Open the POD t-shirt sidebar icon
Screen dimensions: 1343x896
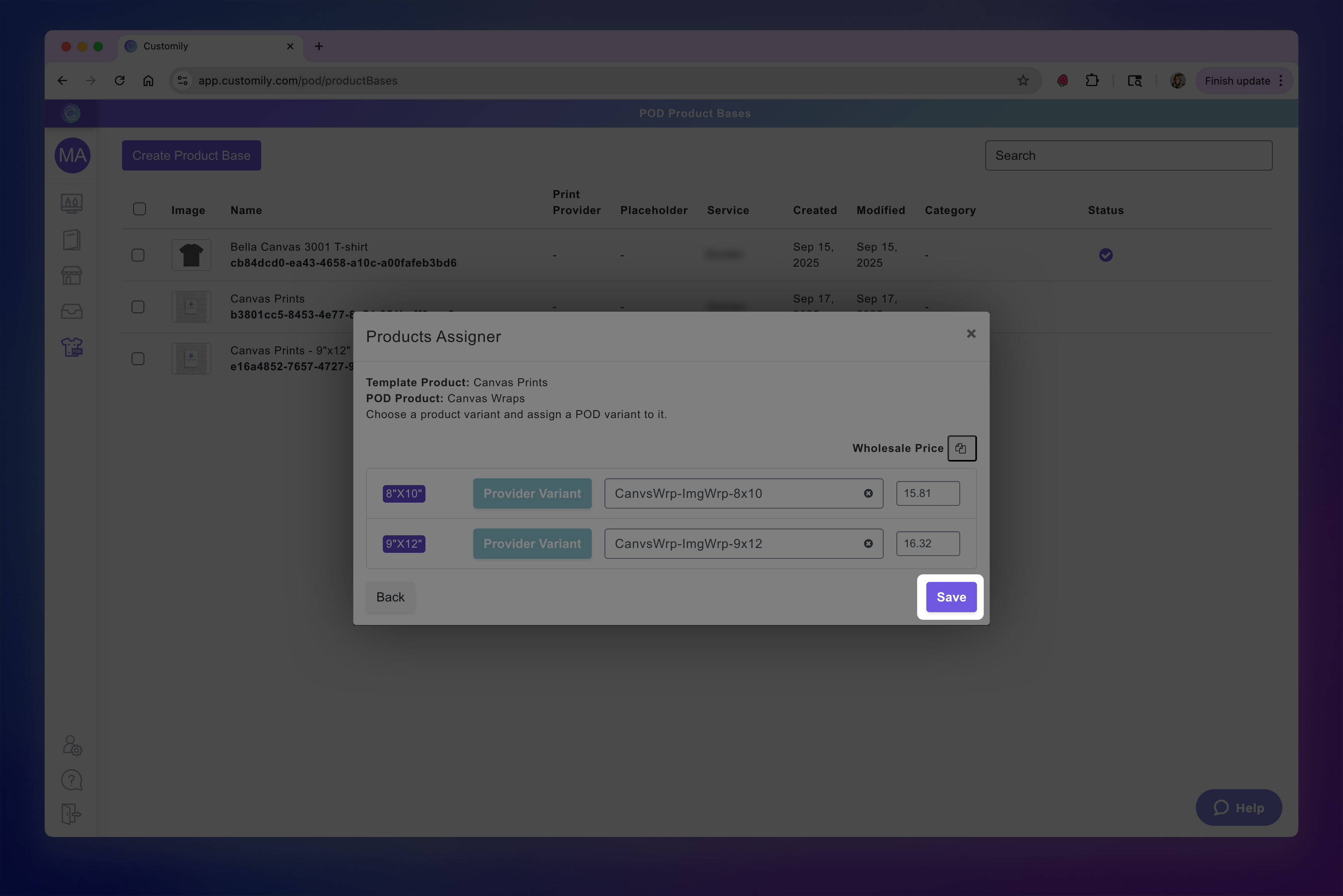(x=71, y=347)
